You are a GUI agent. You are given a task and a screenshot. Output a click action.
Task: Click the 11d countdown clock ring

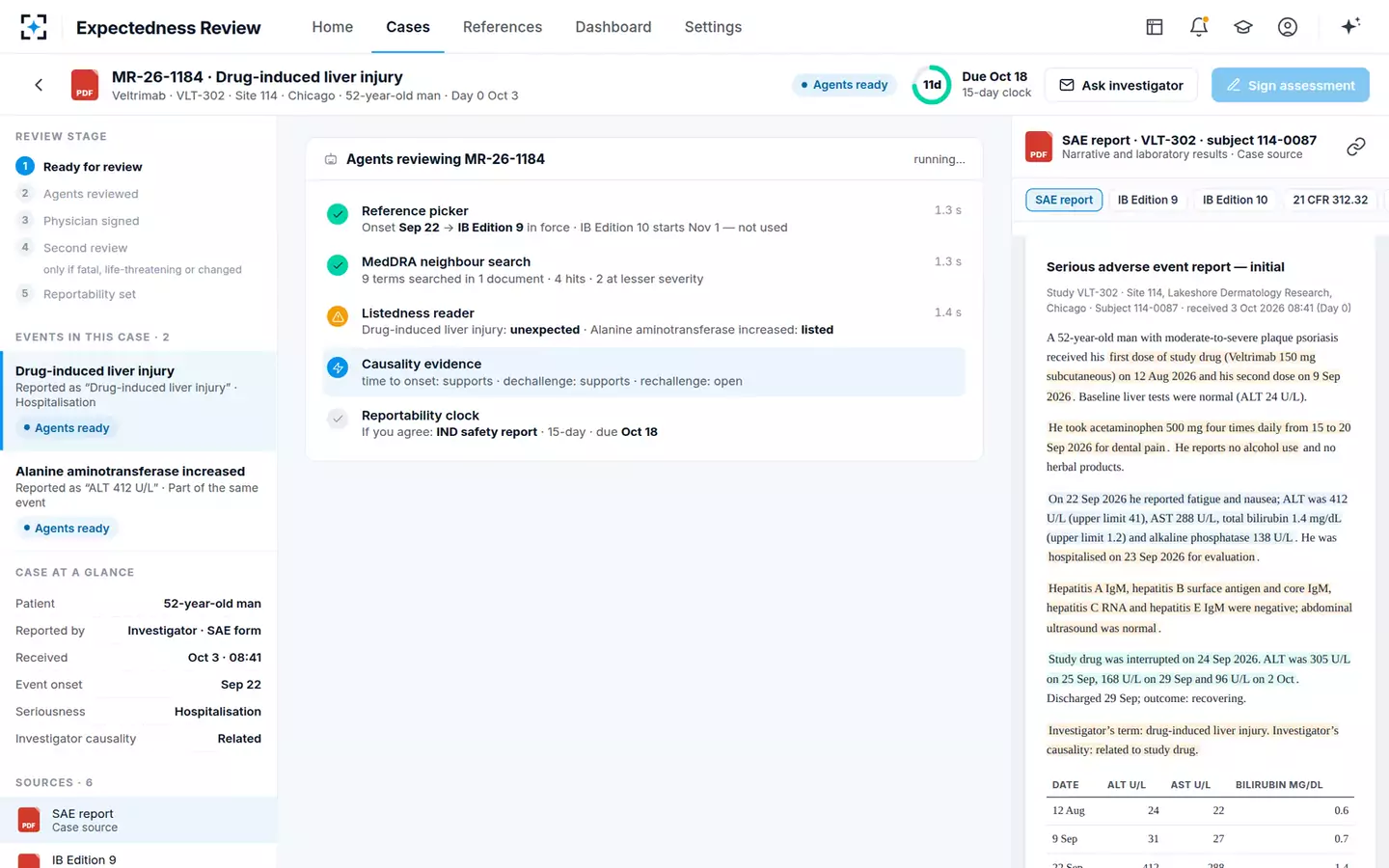932,85
